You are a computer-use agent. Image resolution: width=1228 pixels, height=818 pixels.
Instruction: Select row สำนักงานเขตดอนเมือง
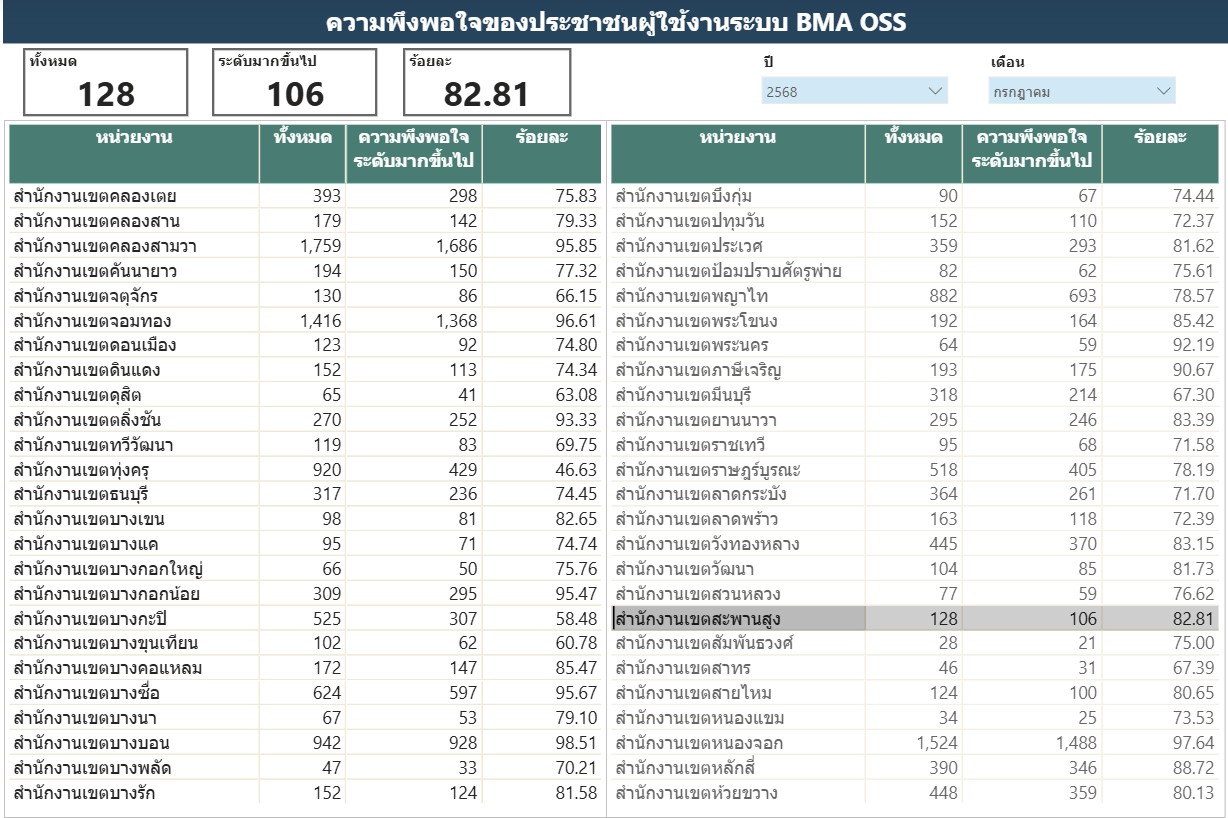point(305,345)
